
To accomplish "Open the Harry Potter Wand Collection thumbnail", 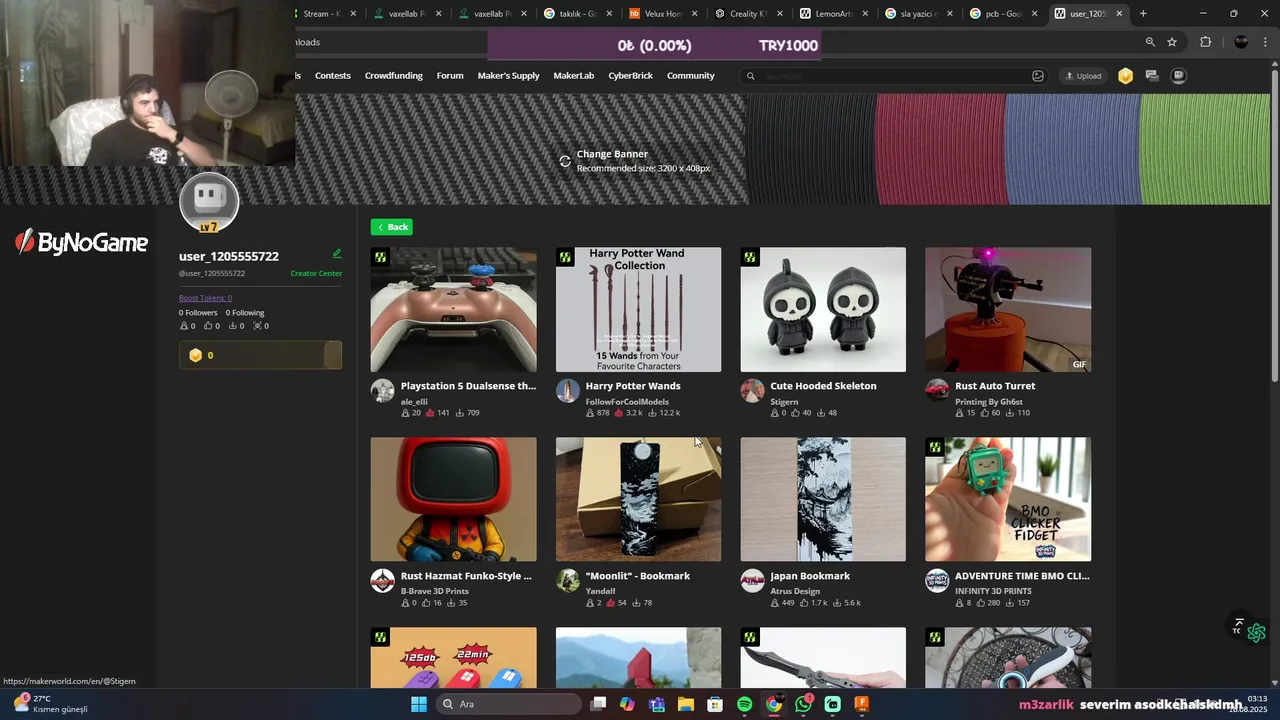I will 638,310.
